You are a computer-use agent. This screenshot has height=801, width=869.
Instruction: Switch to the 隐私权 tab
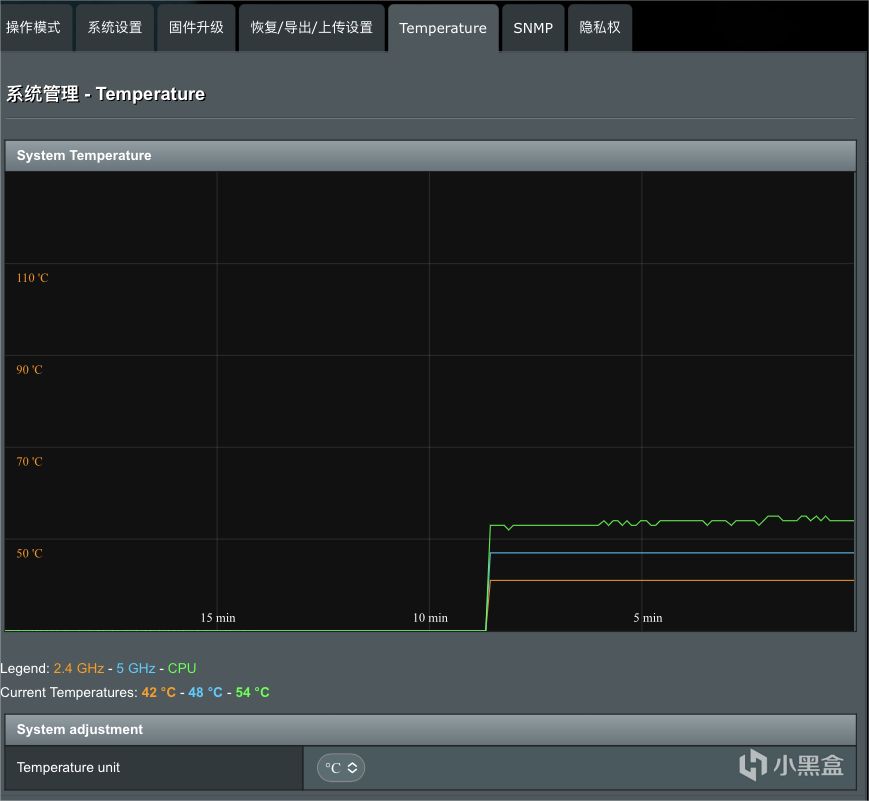(x=600, y=28)
